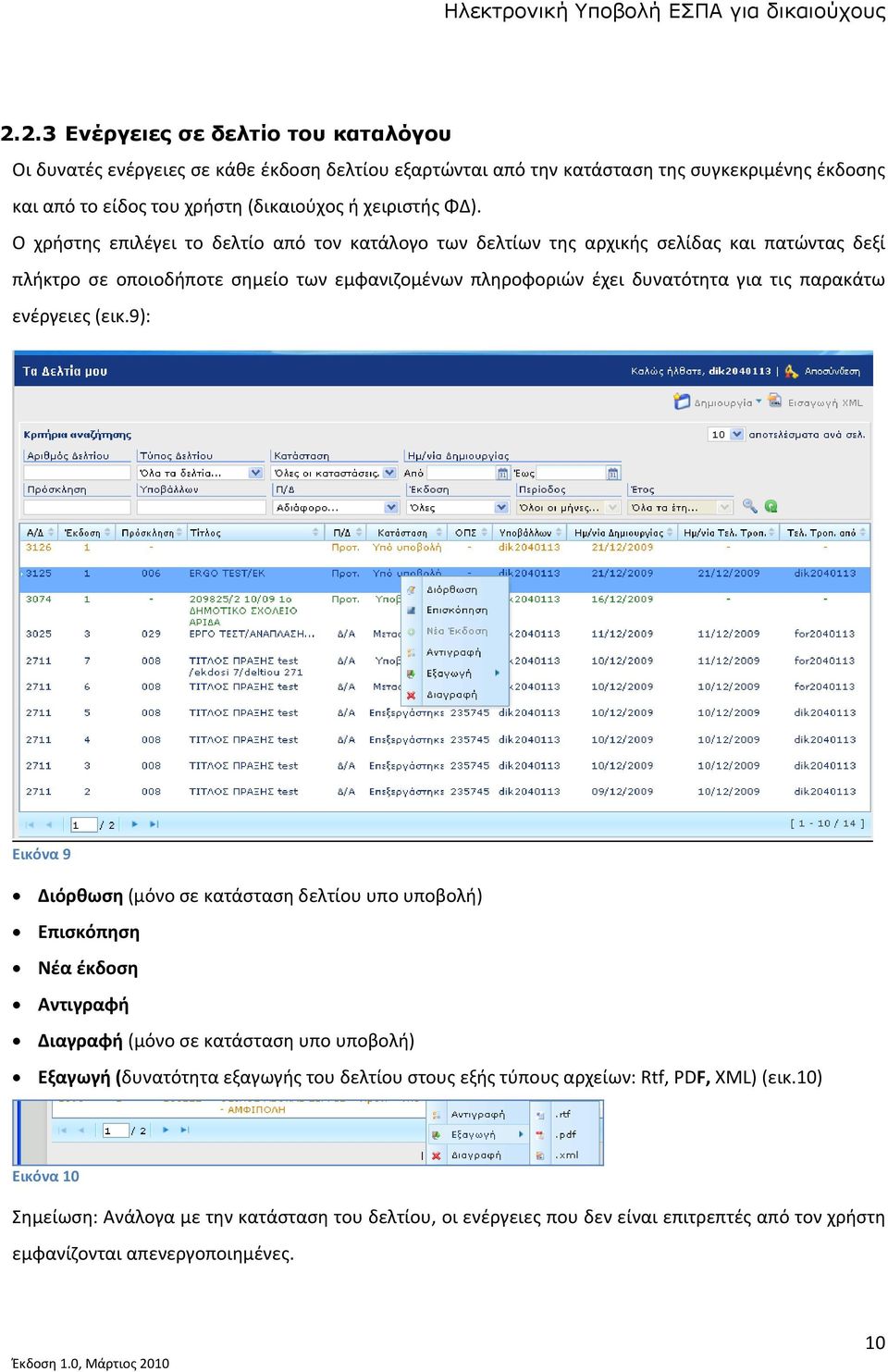888x1372 pixels.
Task: Go to next page in Figure 9 pager
Action: tap(135, 823)
